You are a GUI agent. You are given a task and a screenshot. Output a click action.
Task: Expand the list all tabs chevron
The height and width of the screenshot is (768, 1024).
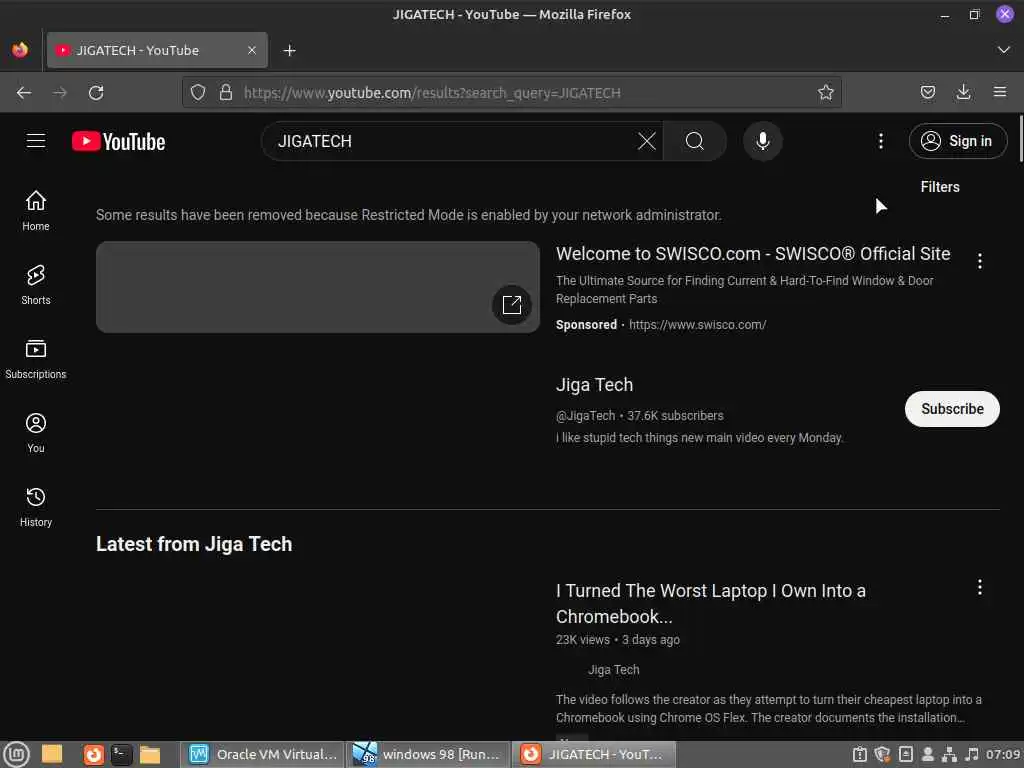tap(1004, 50)
